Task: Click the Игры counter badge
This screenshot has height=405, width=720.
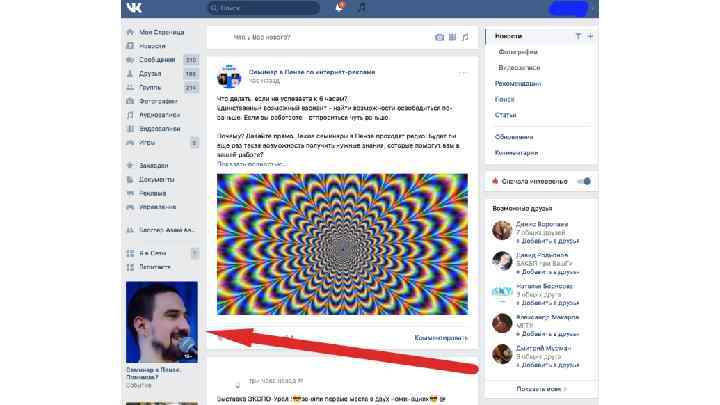Action: [194, 143]
